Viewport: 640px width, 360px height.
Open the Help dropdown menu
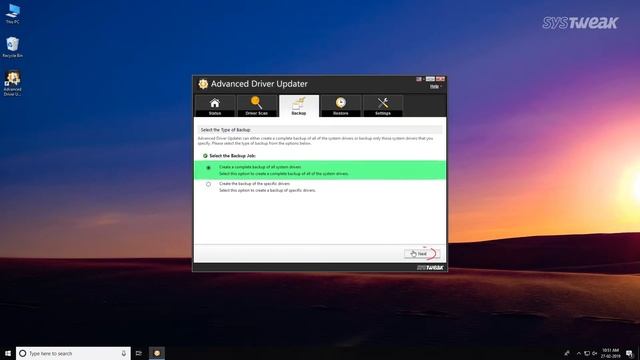click(435, 87)
